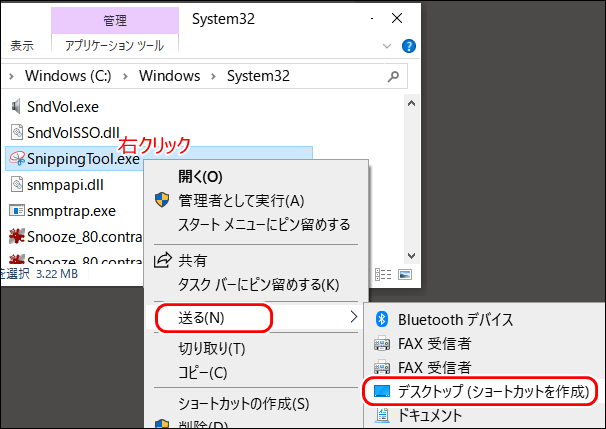Click the file list scroll down arrow
This screenshot has height=429, width=606.
point(412,256)
